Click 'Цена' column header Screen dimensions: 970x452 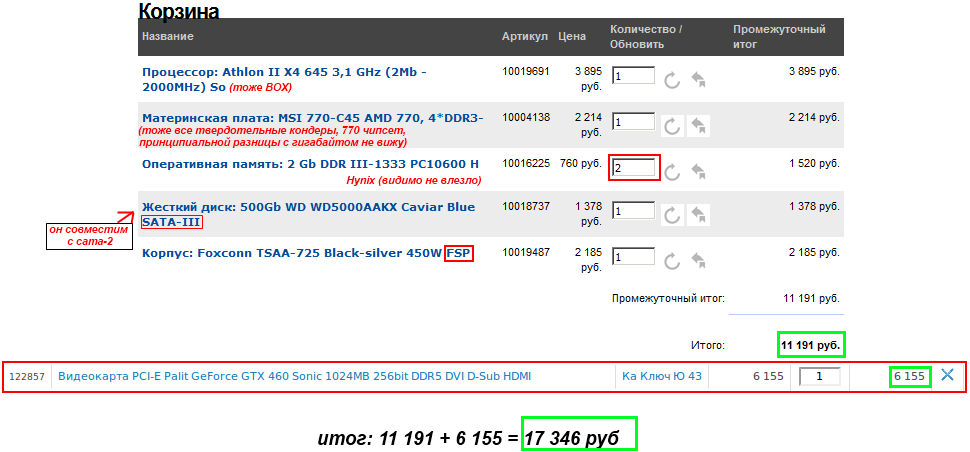click(x=572, y=36)
